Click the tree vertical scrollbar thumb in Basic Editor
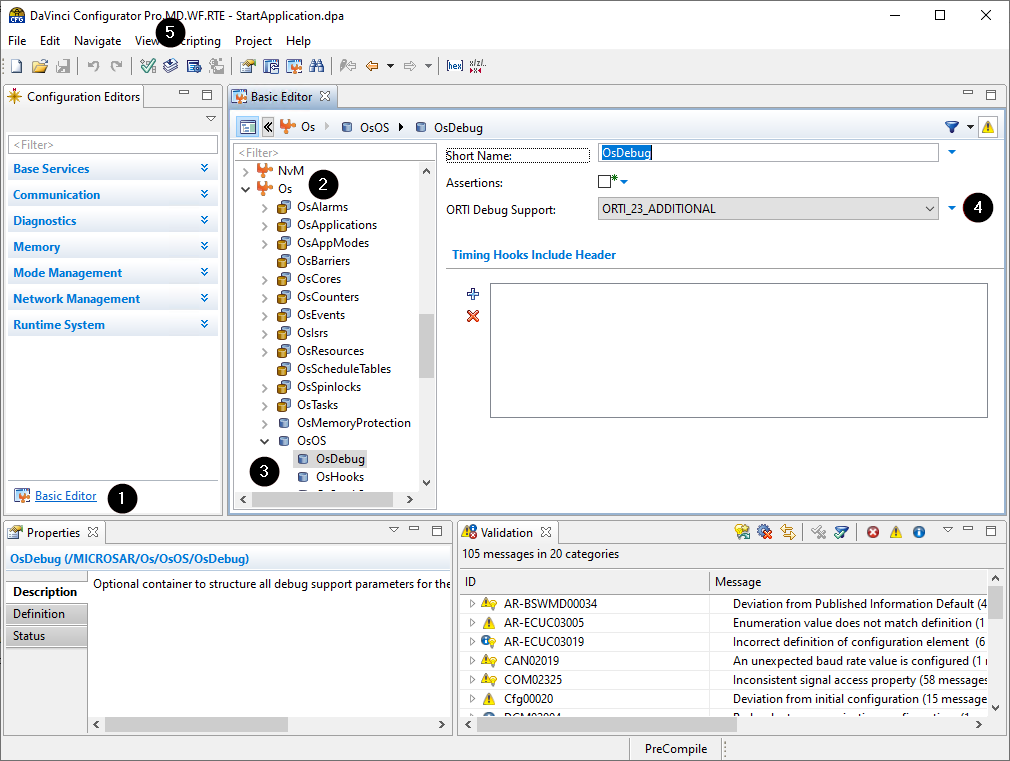This screenshot has width=1010, height=761. click(426, 345)
